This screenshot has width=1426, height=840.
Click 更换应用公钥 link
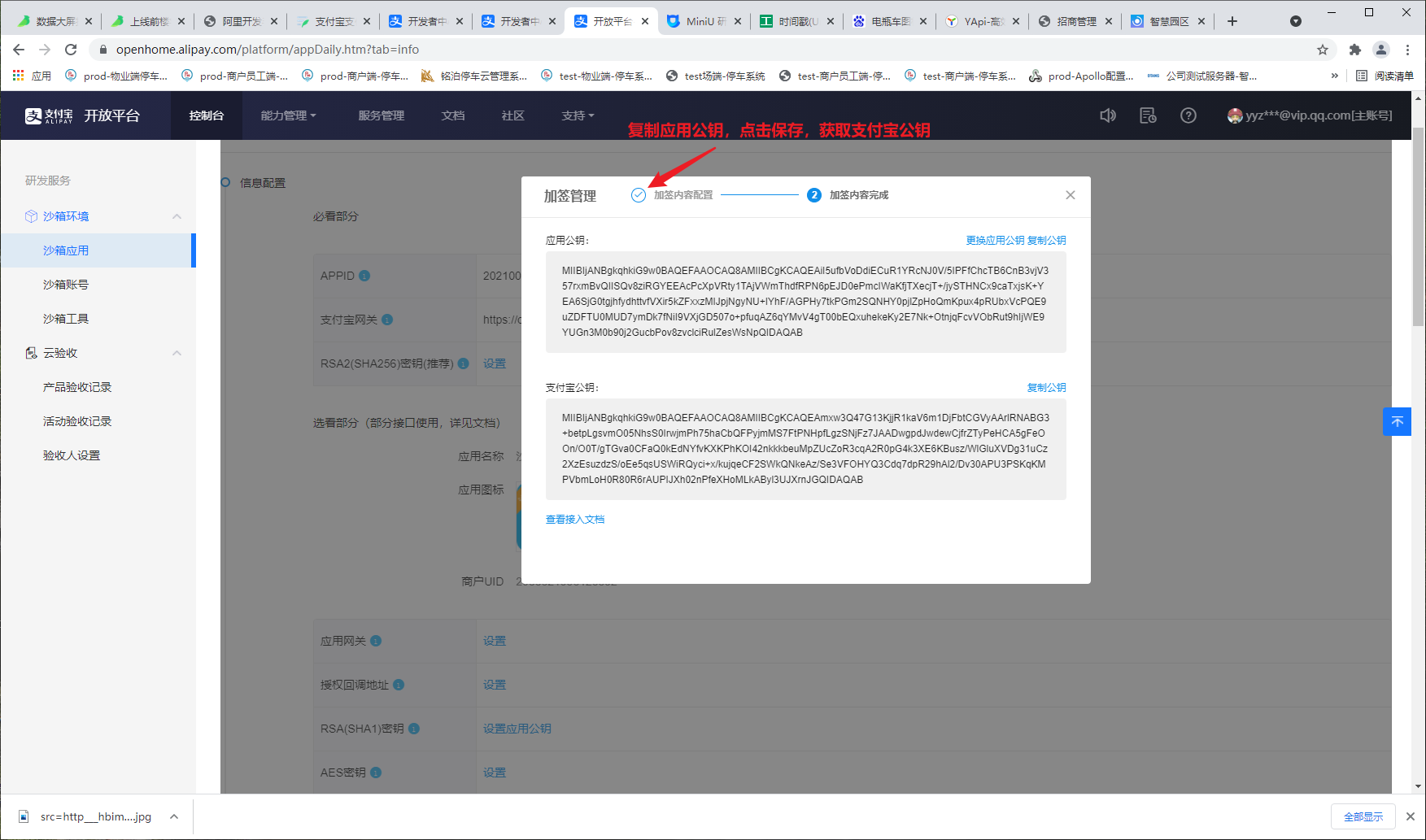point(995,240)
